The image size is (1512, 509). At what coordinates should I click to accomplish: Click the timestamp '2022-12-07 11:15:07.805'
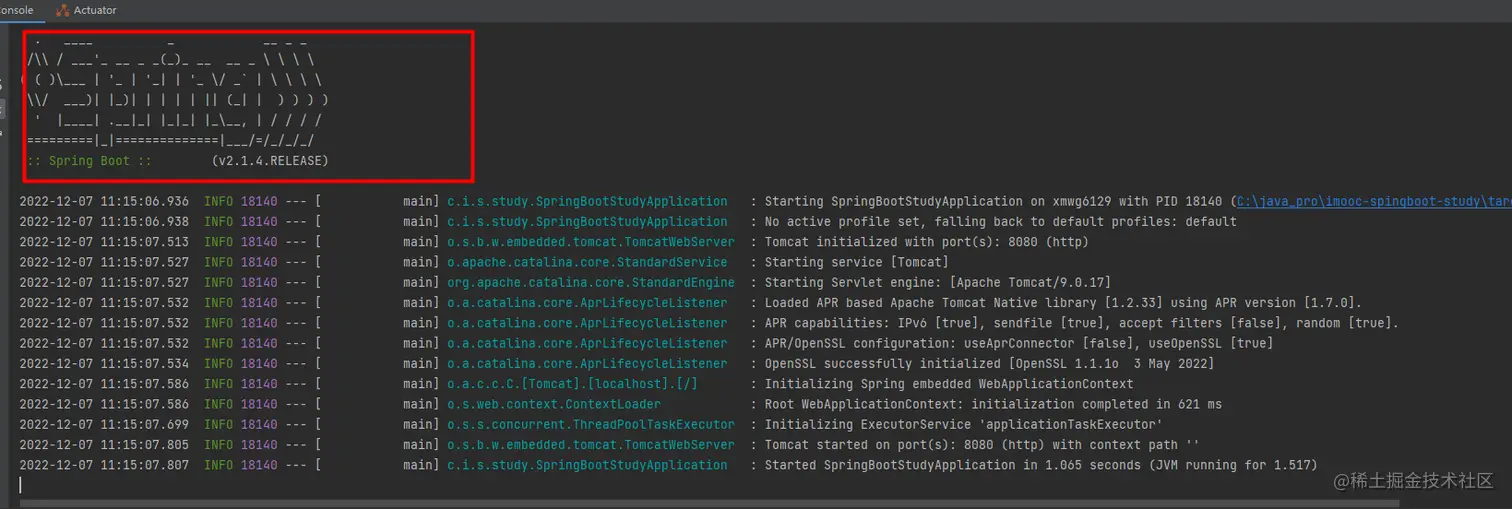(x=104, y=445)
